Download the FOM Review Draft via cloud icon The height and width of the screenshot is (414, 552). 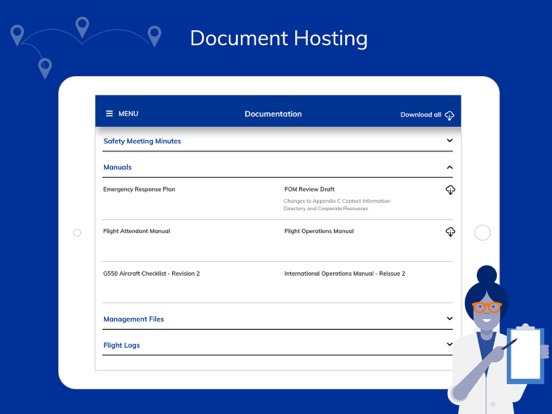pos(450,190)
